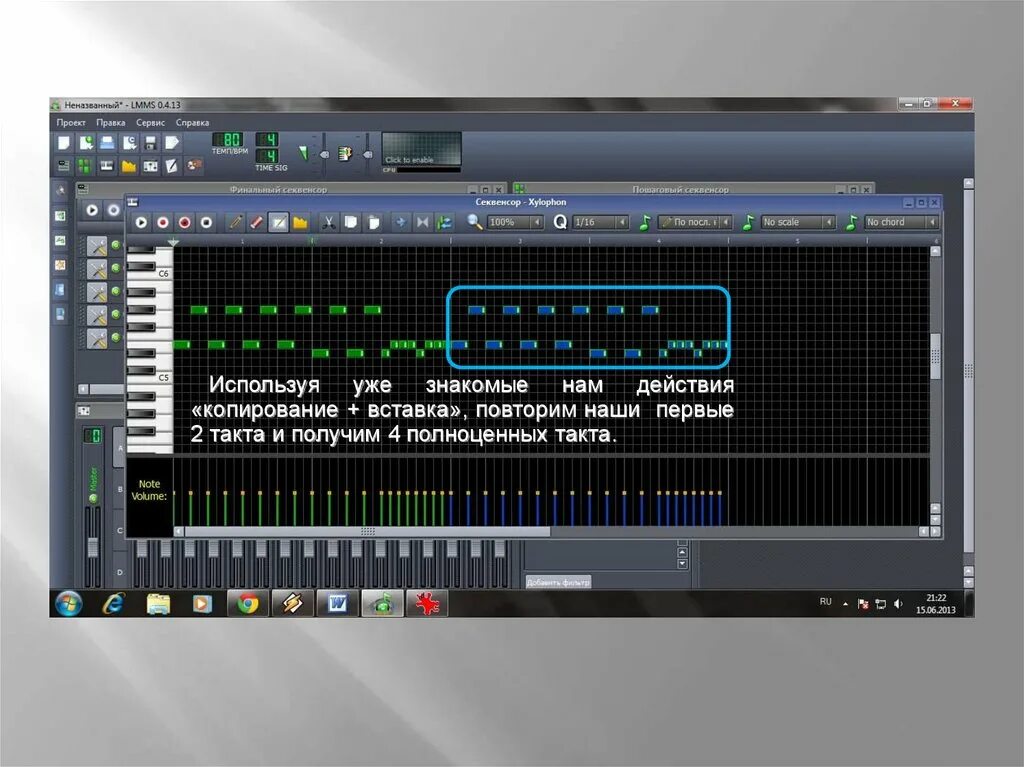Export the project using the export icon
The image size is (1024, 767).
(x=172, y=142)
